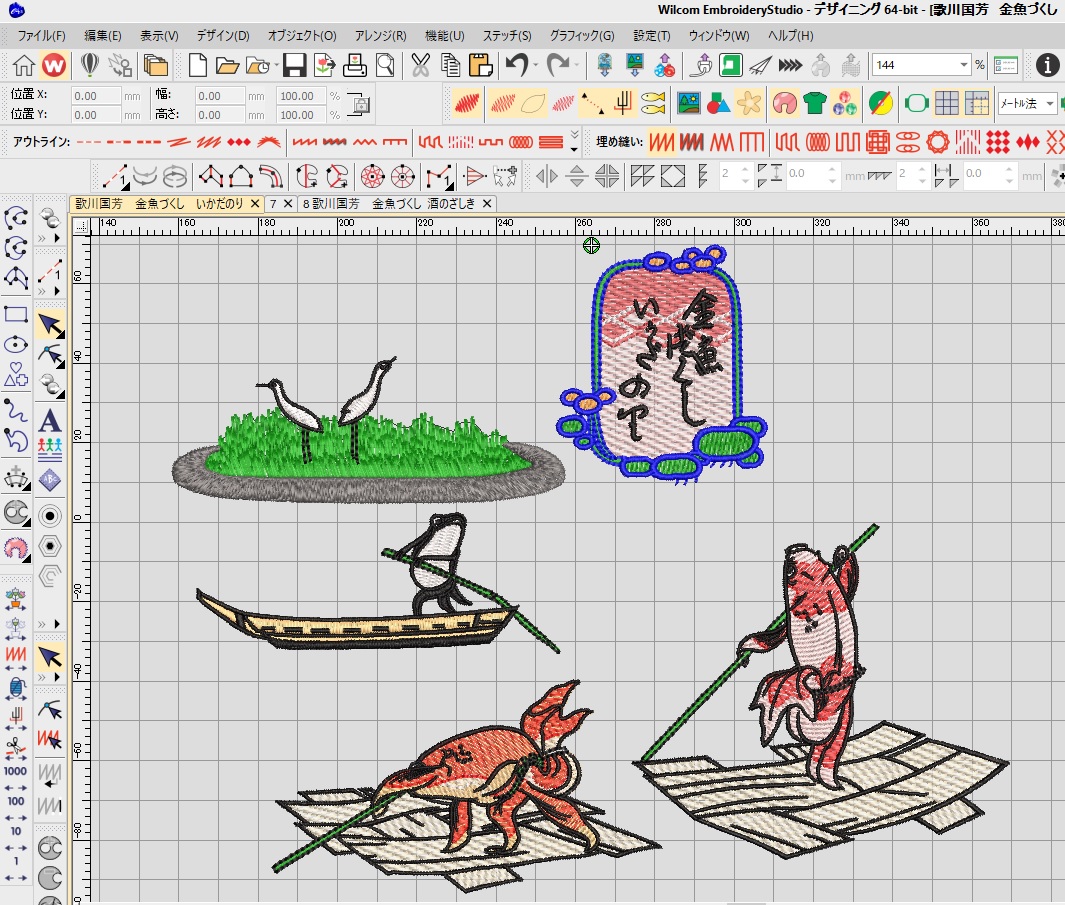
Task: Undo the last action
Action: pos(517,65)
